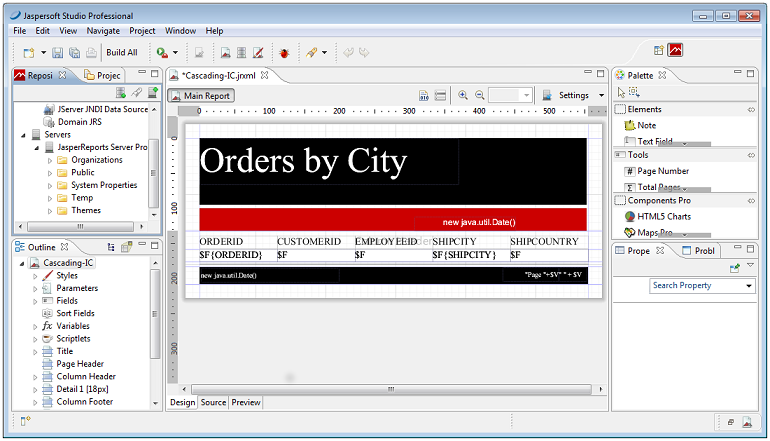Select the red band with new java.util.Date()

(393, 220)
